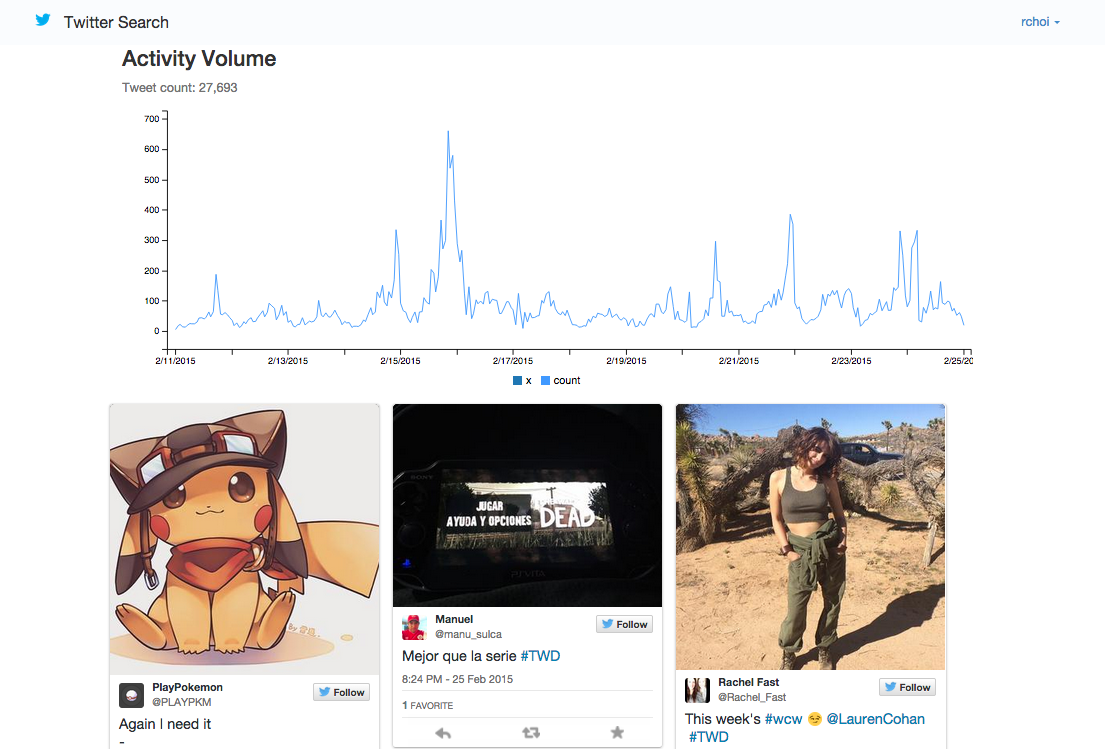Screen dimensions: 1105x749
Task: Open PlayPokemon profile name link
Action: (187, 687)
